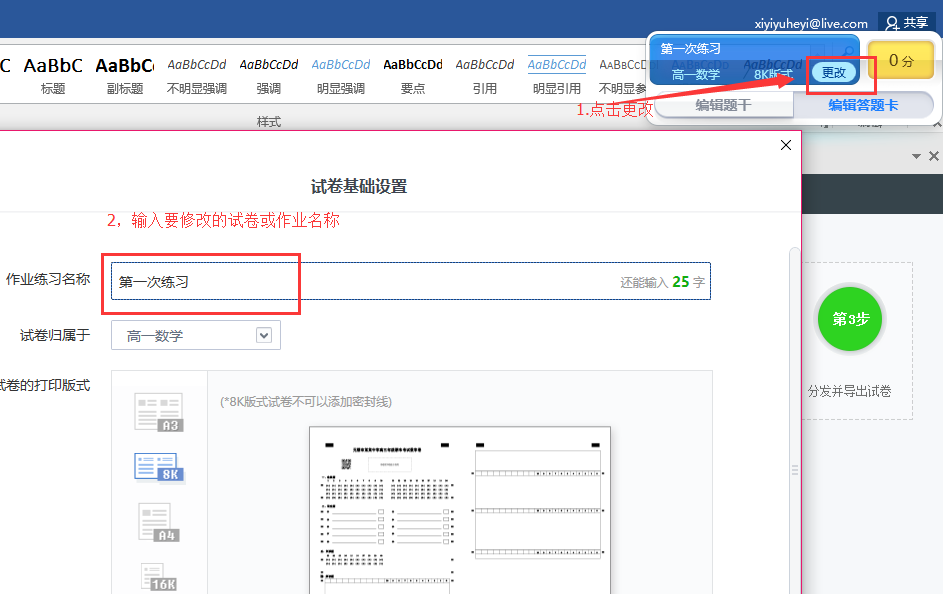Switch to the 编辑题干 tab
943x594 pixels.
(723, 105)
